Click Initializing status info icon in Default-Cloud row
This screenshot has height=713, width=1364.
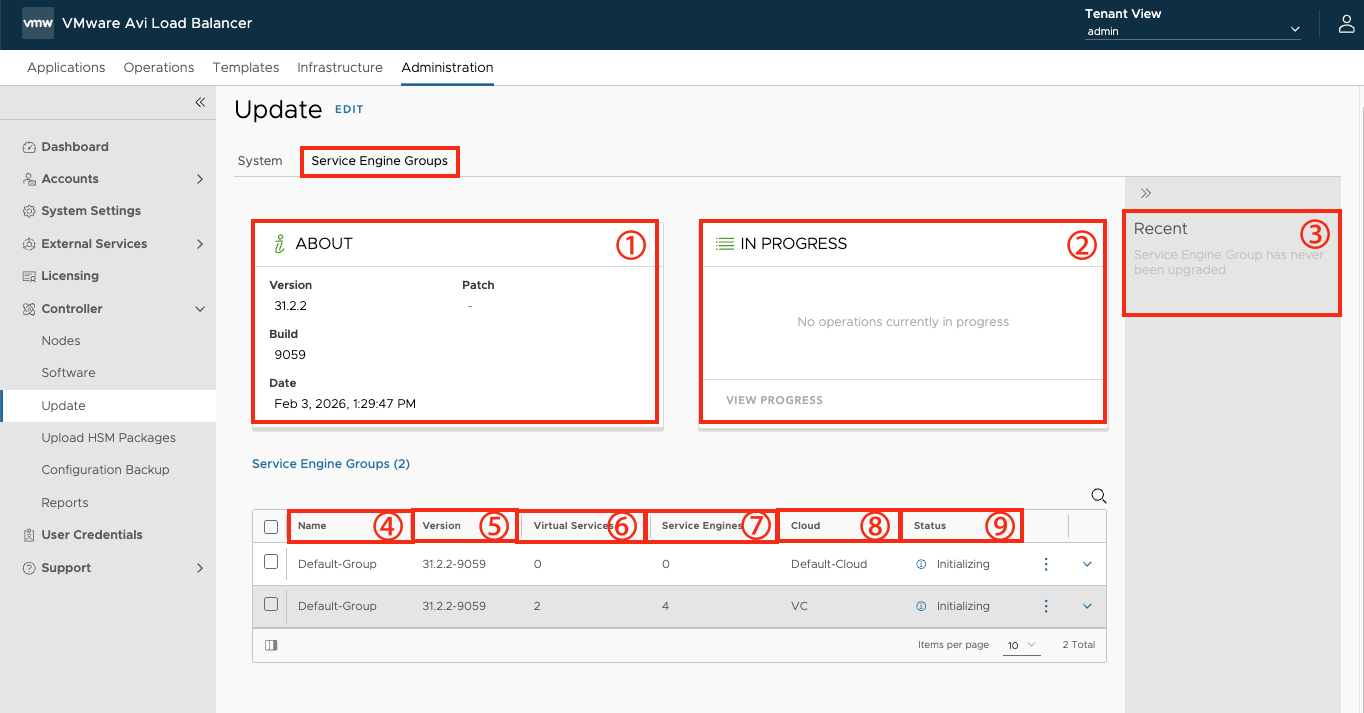coord(922,564)
